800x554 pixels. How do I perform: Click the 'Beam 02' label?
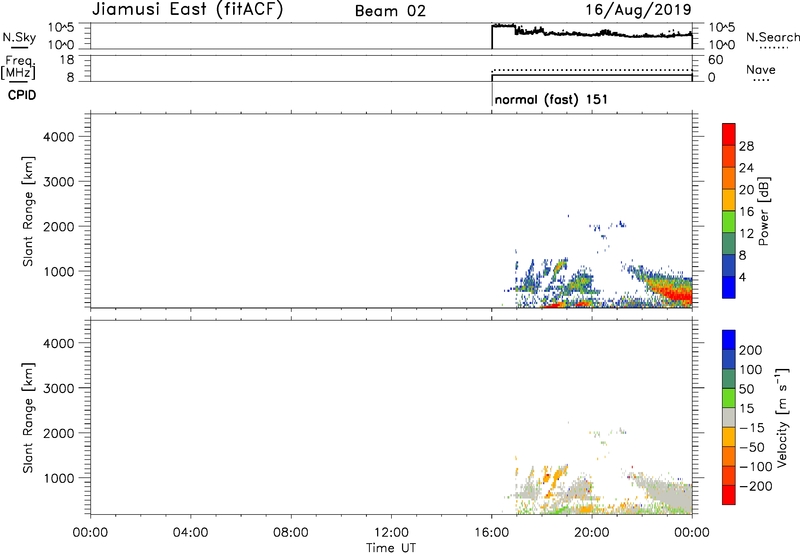click(x=390, y=11)
